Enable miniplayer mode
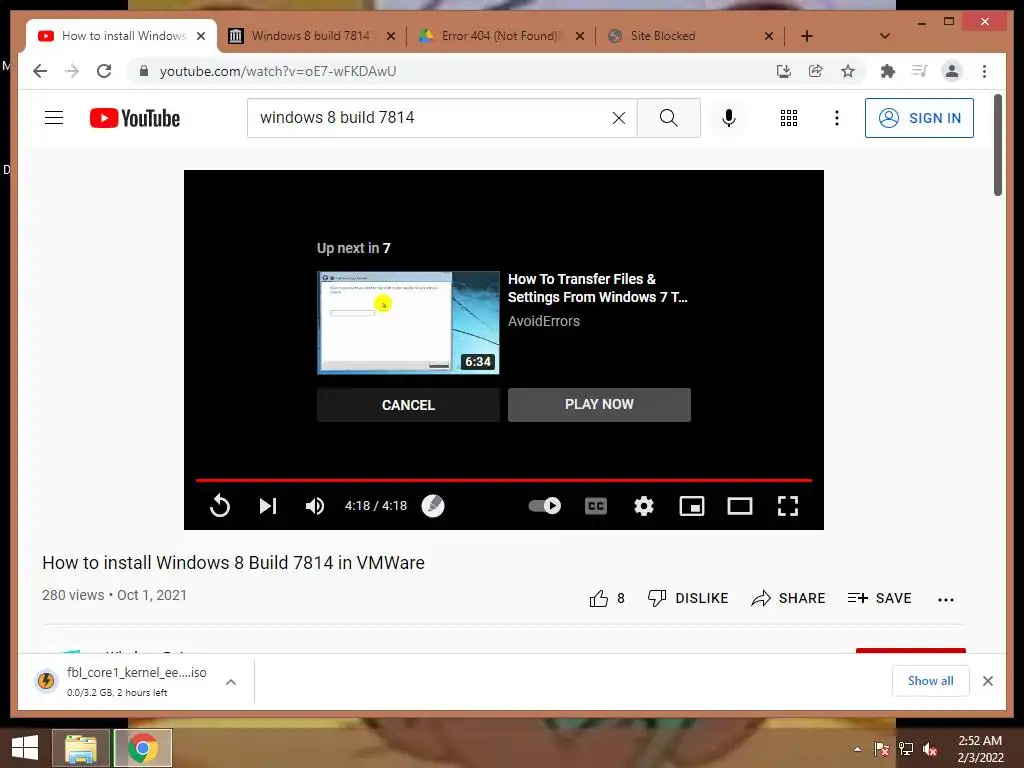Image resolution: width=1024 pixels, height=768 pixels. click(x=692, y=505)
